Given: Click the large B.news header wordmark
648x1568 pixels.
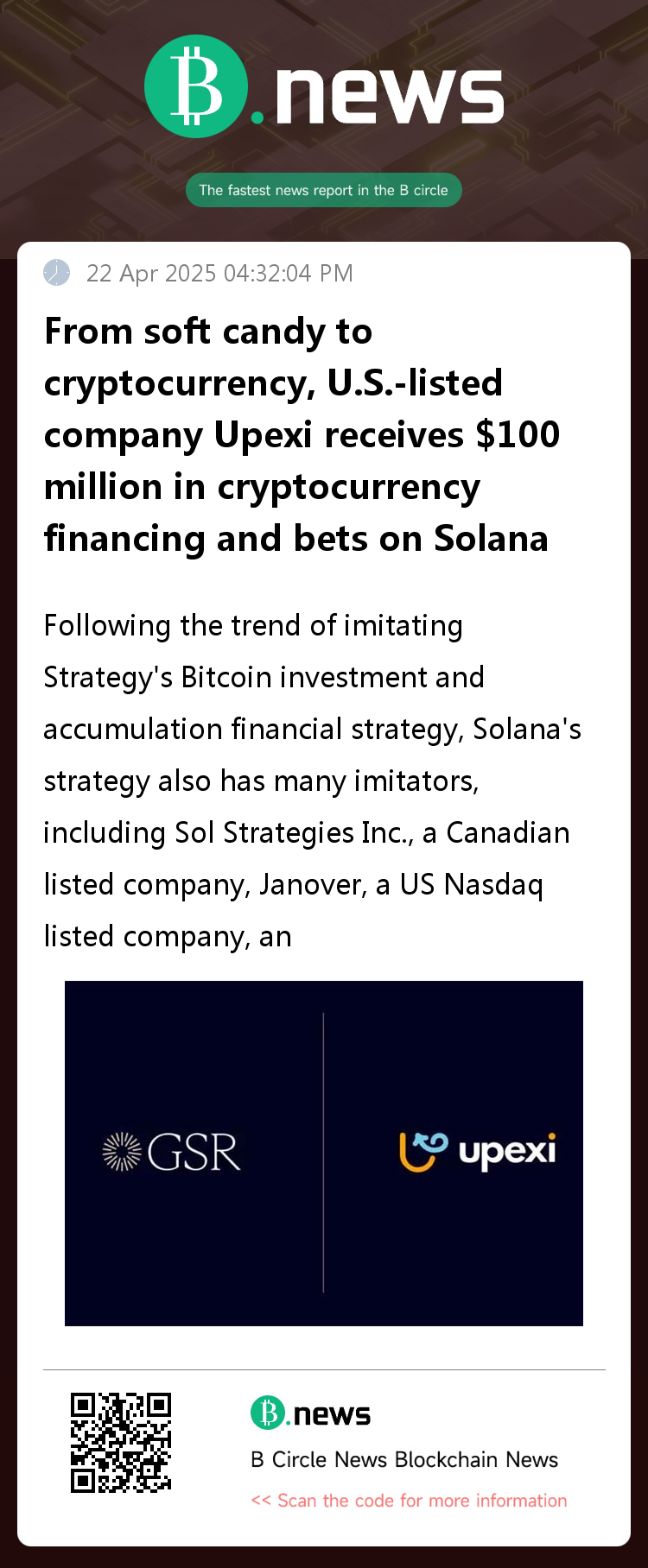Looking at the screenshot, I should click(324, 86).
